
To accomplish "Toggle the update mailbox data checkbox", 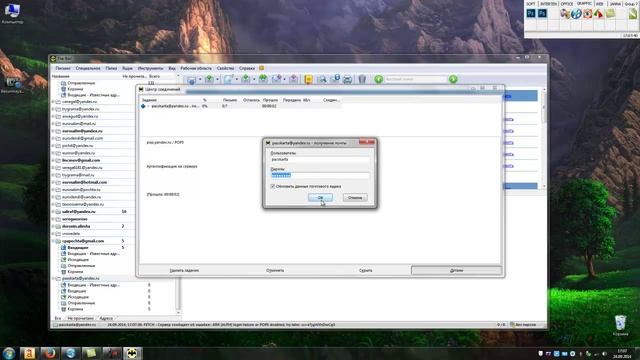I will point(273,186).
